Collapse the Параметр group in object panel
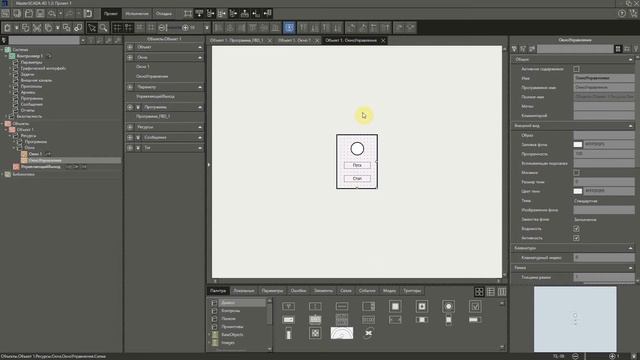The width and height of the screenshot is (640, 360). [x=200, y=87]
